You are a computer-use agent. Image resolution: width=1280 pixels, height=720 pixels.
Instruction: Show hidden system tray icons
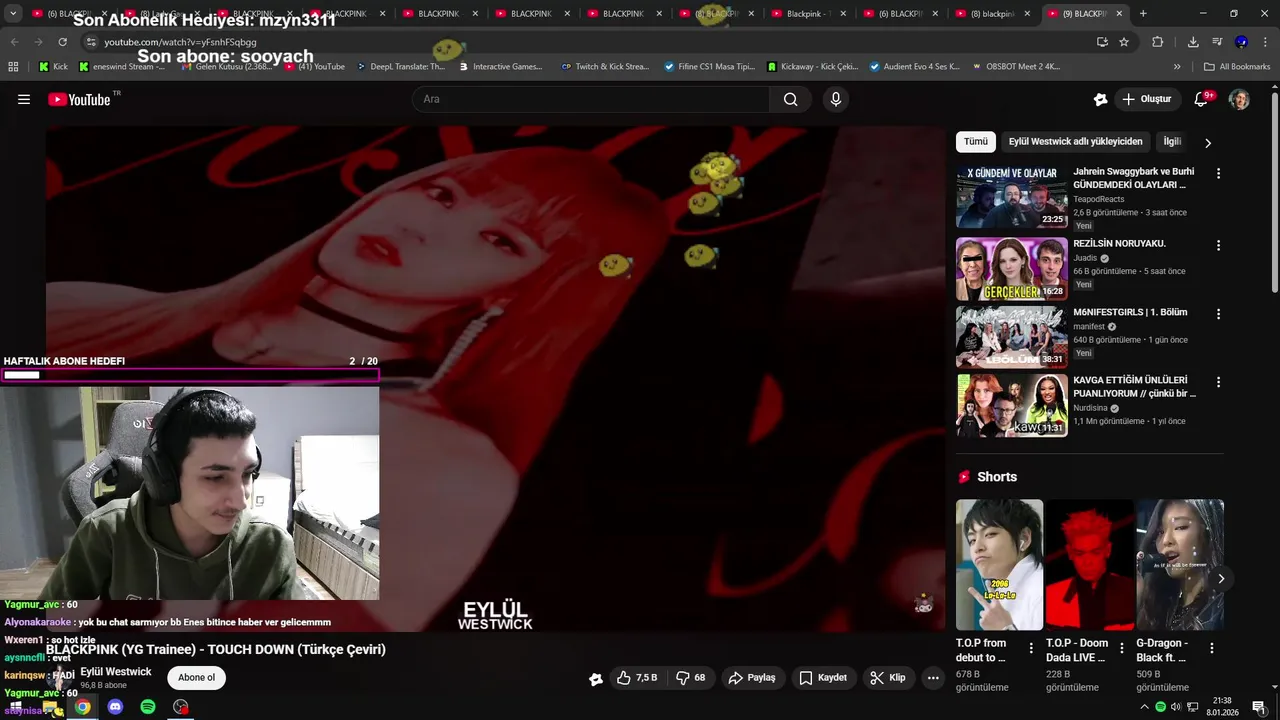1144,707
